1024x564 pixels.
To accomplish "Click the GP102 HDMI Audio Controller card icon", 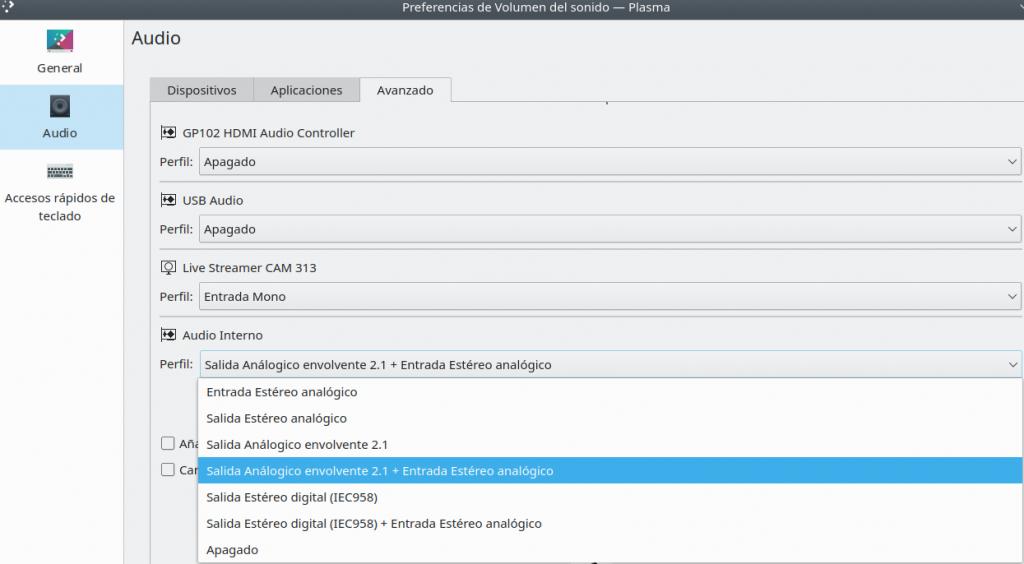I will point(168,133).
